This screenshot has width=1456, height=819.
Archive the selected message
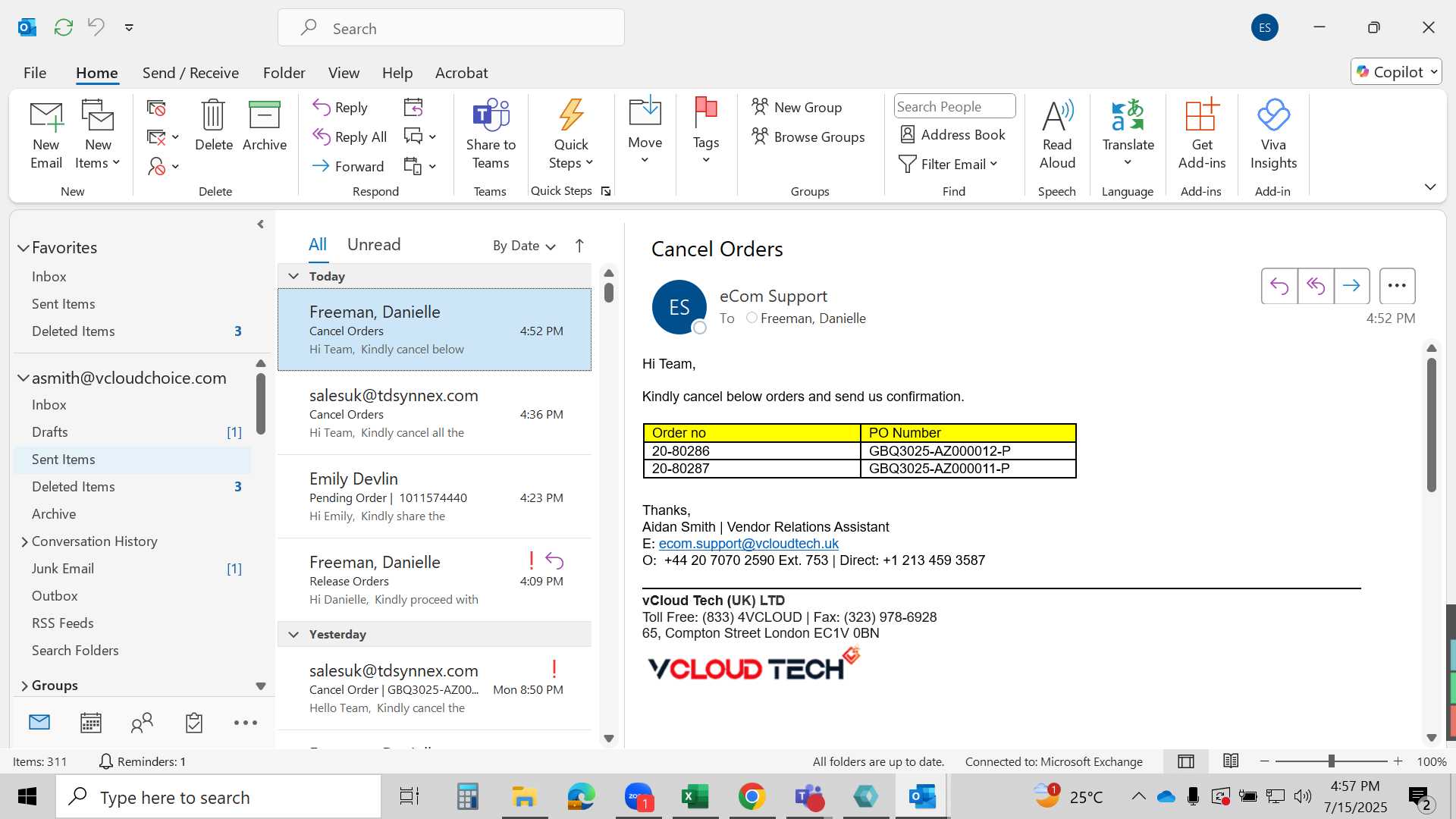pos(265,126)
